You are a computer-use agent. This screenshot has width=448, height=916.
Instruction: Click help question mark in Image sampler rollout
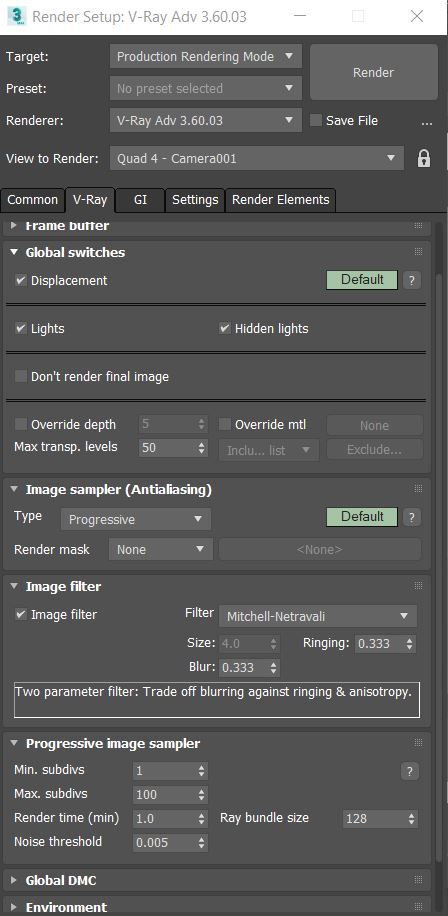click(411, 517)
